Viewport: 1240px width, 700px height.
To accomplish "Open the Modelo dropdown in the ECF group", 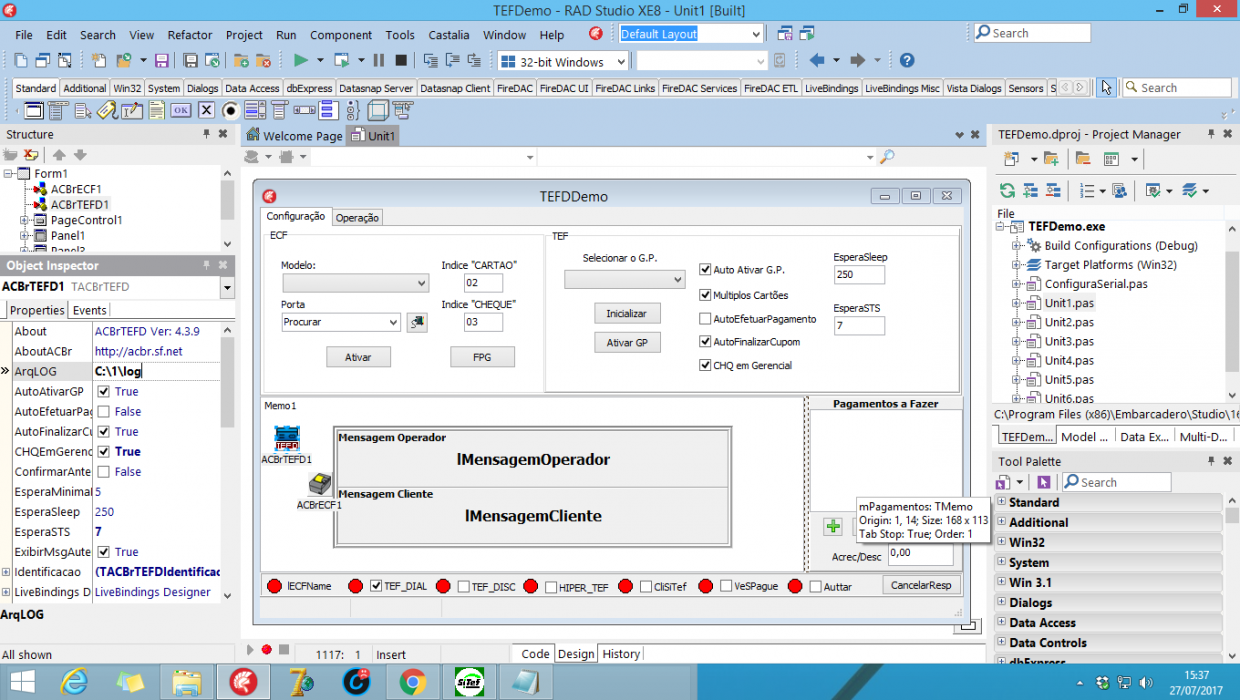I will tap(421, 283).
